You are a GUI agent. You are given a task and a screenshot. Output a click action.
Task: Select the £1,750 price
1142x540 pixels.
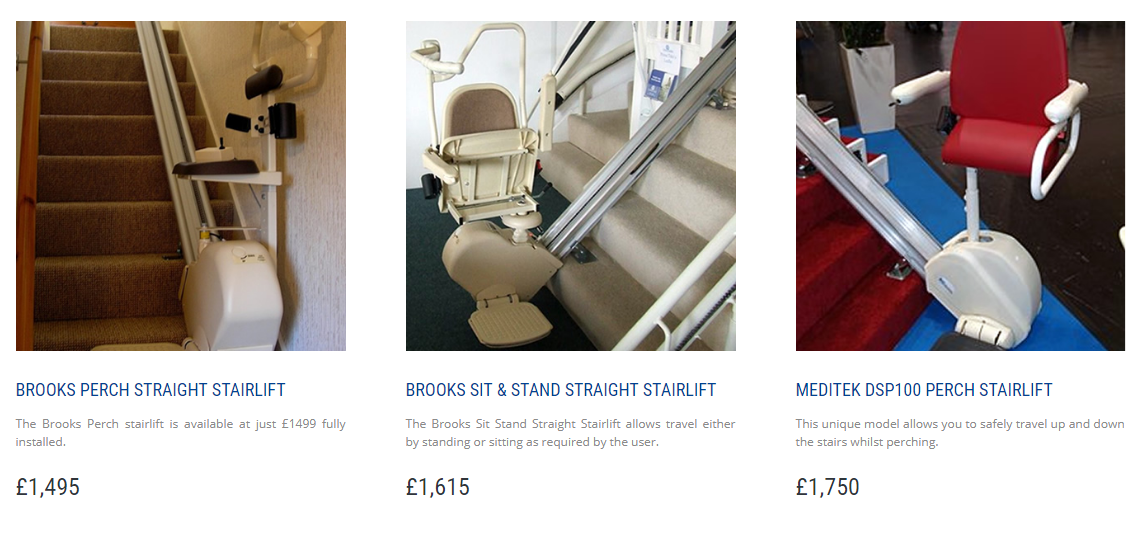click(x=827, y=487)
